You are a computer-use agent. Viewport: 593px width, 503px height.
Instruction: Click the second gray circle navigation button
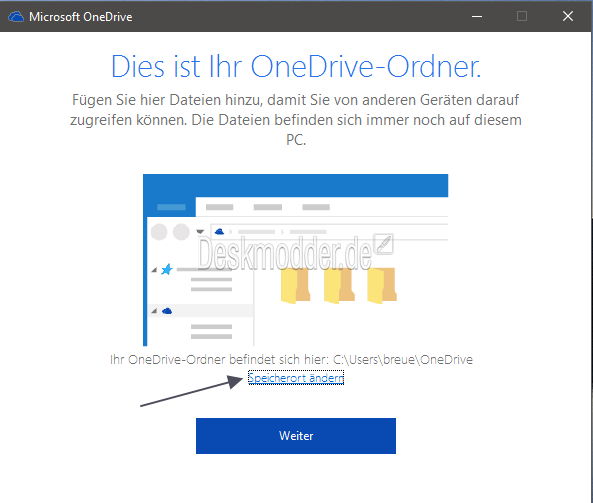(181, 231)
